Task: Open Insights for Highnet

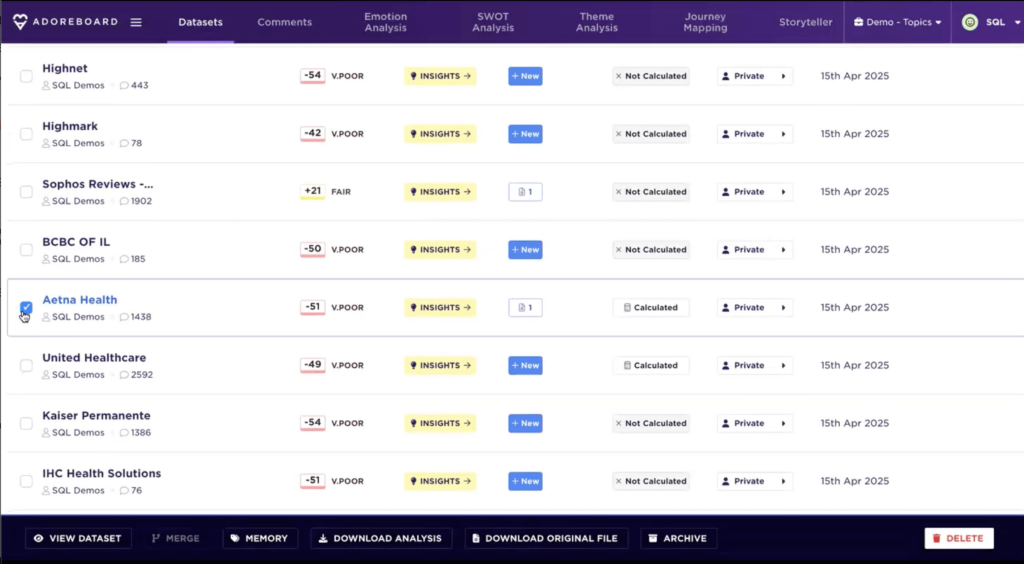Action: coord(440,76)
